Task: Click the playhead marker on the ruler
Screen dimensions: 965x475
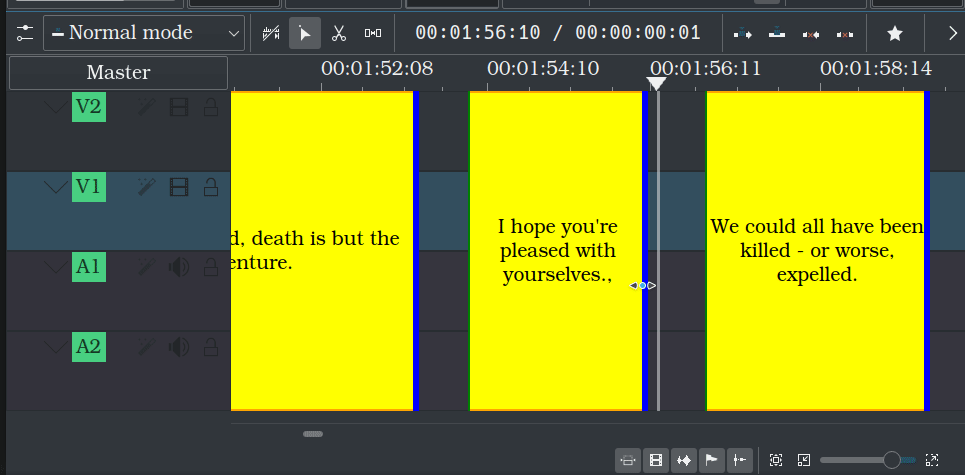Action: point(657,83)
